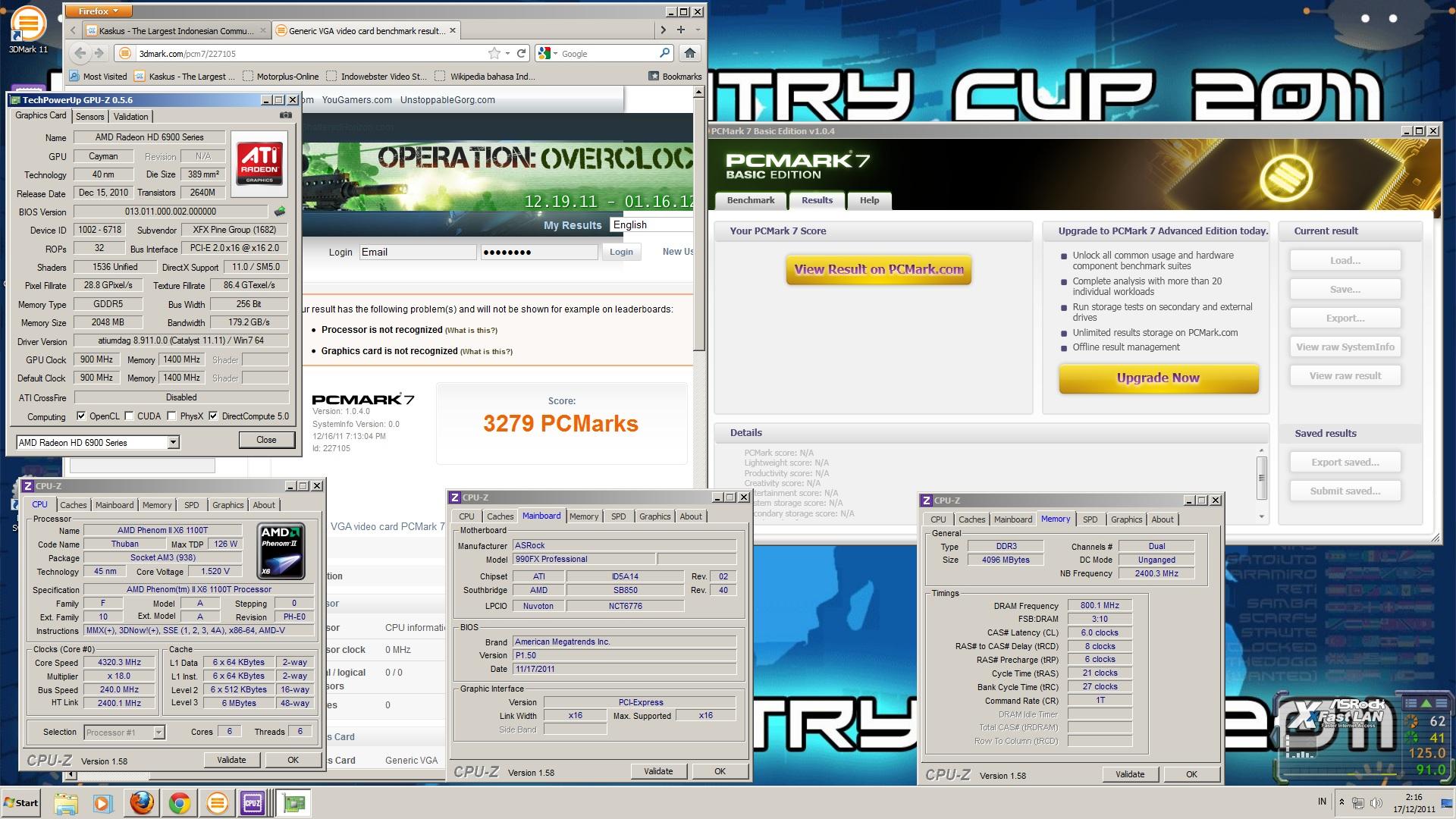Click the Firefox forward arrow button
Viewport: 1456px width, 819px height.
coord(99,53)
